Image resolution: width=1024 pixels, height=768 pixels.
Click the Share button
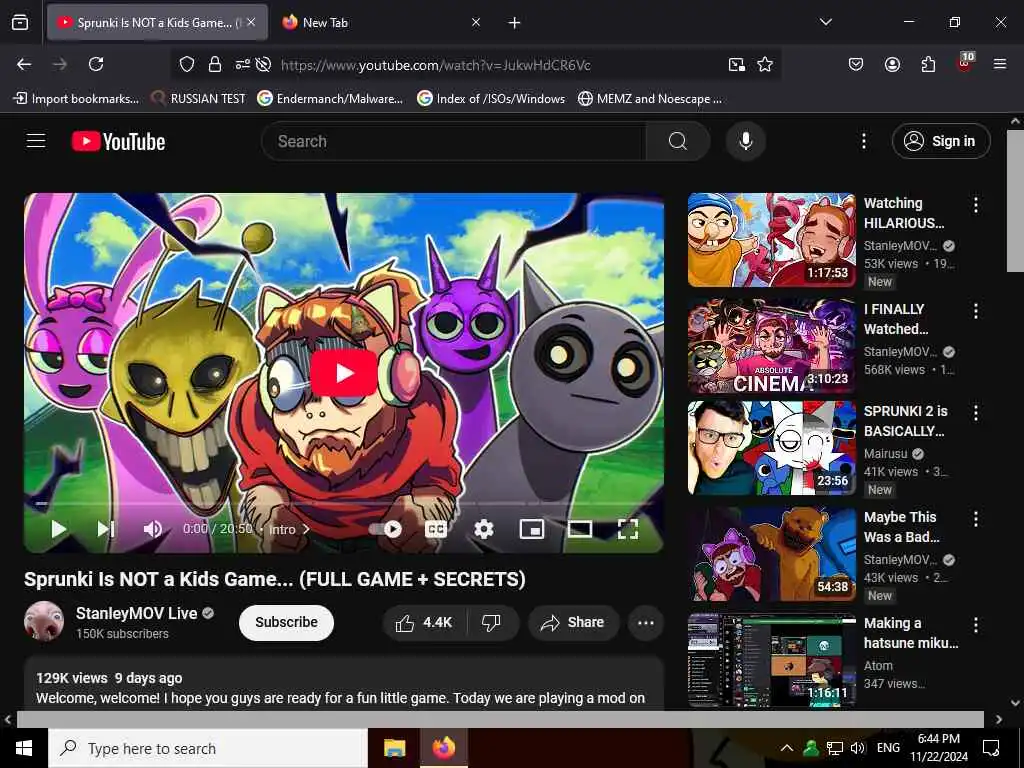click(572, 622)
